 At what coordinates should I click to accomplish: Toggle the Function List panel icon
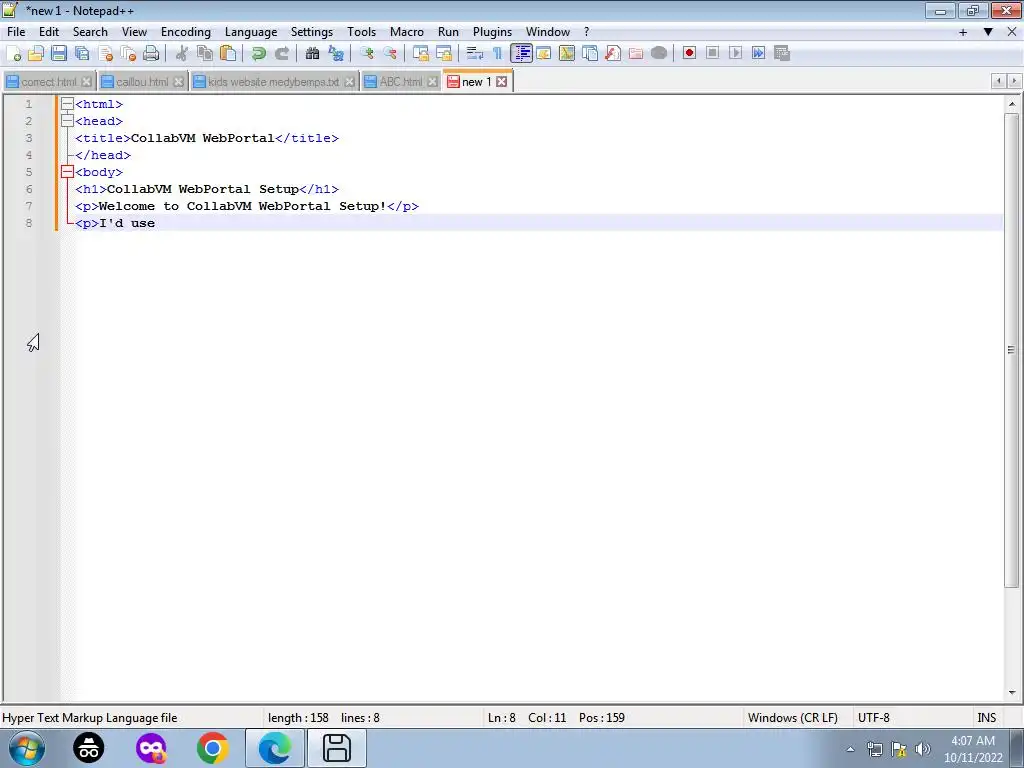click(613, 54)
